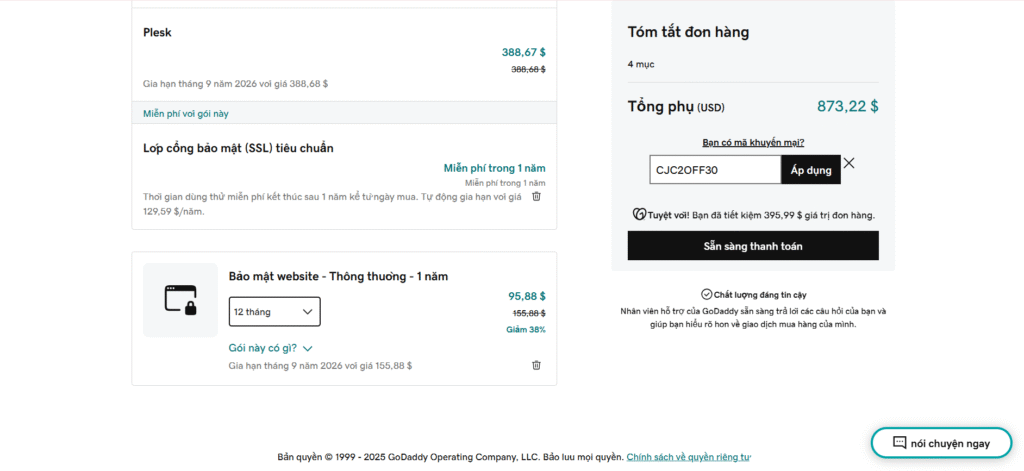Viewport: 1024px width, 471px height.
Task: Delete the SSL certificate item with trash icon
Action: [x=536, y=197]
